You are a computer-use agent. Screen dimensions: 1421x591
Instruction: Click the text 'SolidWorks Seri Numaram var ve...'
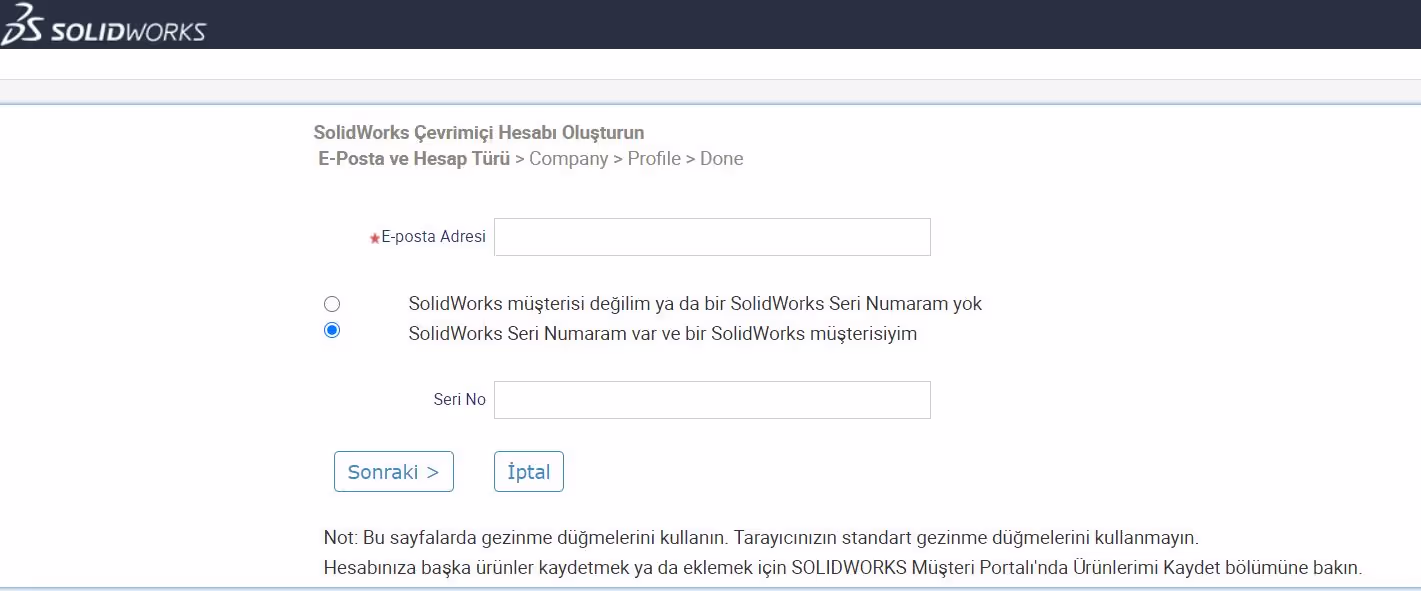coord(663,334)
